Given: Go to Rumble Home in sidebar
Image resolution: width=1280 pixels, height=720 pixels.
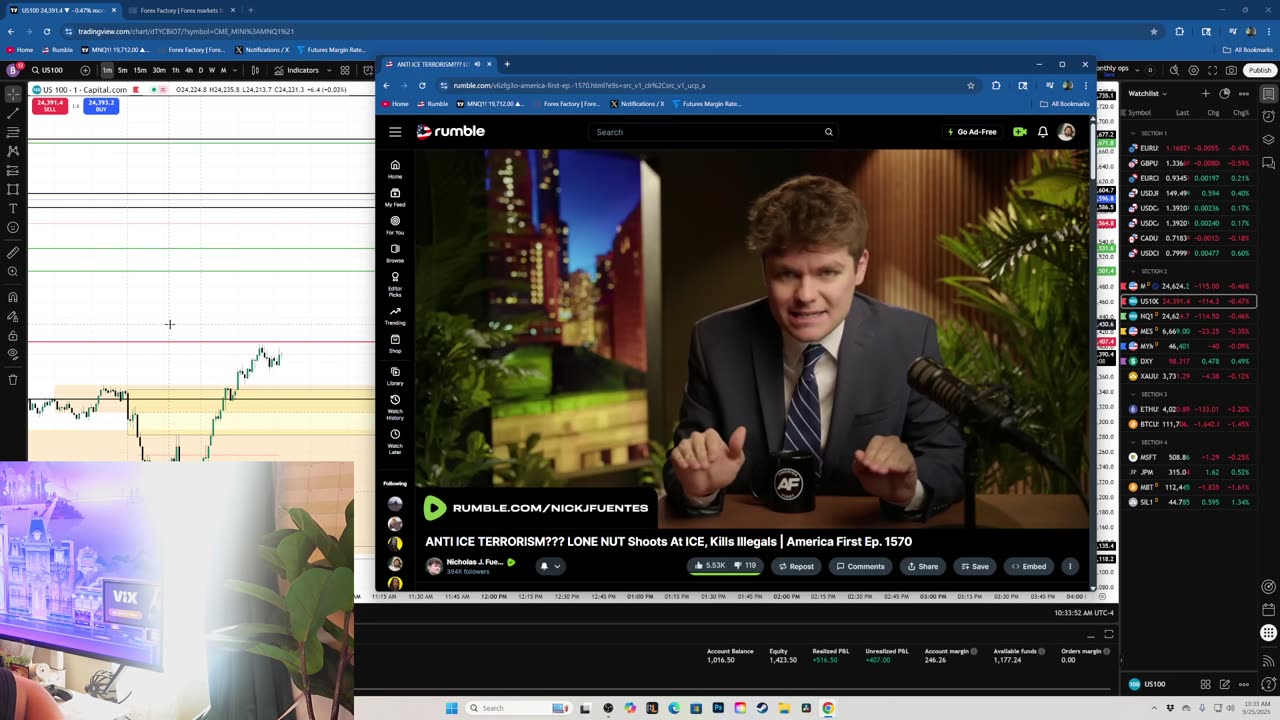Looking at the screenshot, I should coord(395,168).
